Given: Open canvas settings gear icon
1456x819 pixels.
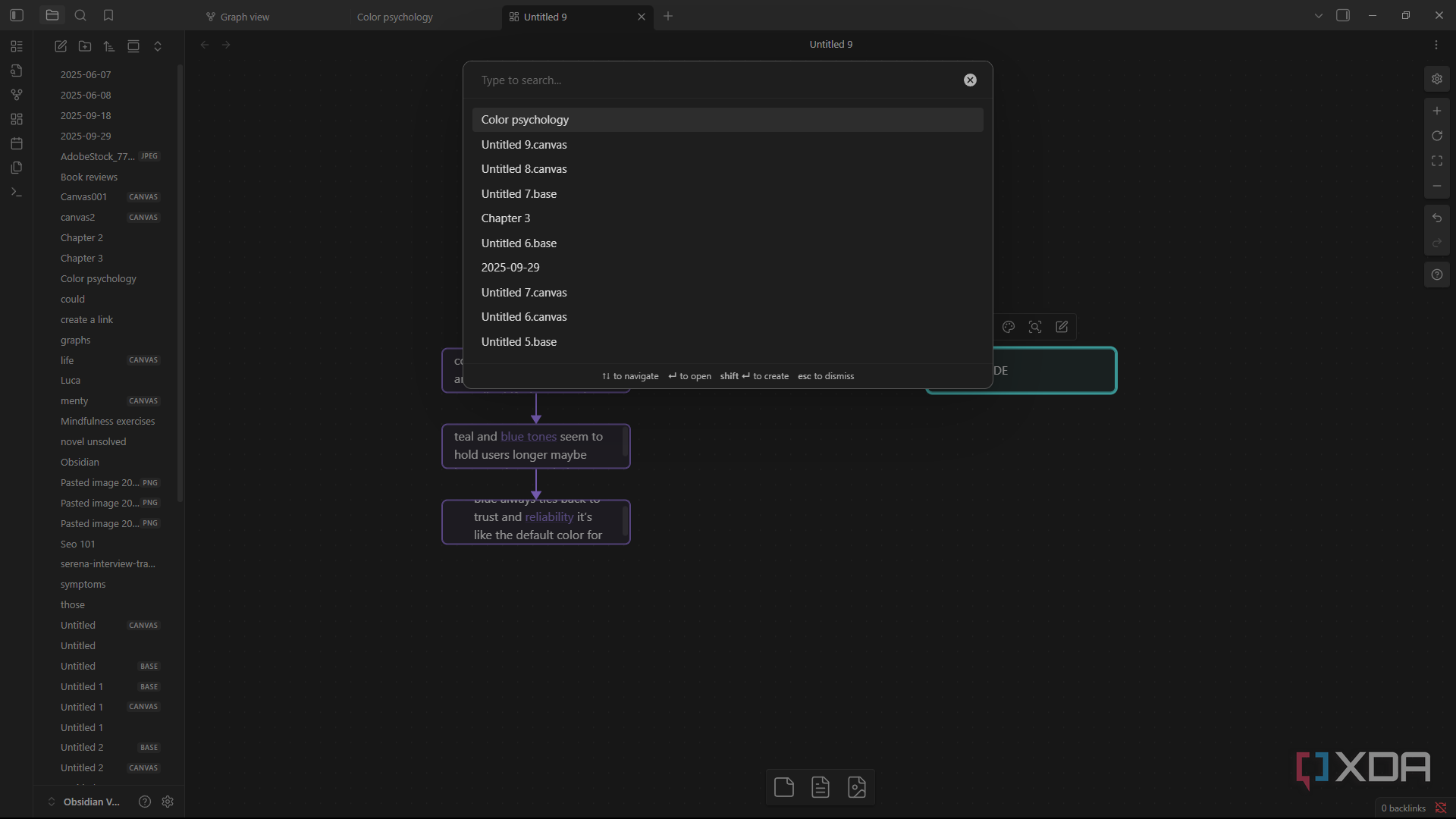Looking at the screenshot, I should click(x=1436, y=79).
